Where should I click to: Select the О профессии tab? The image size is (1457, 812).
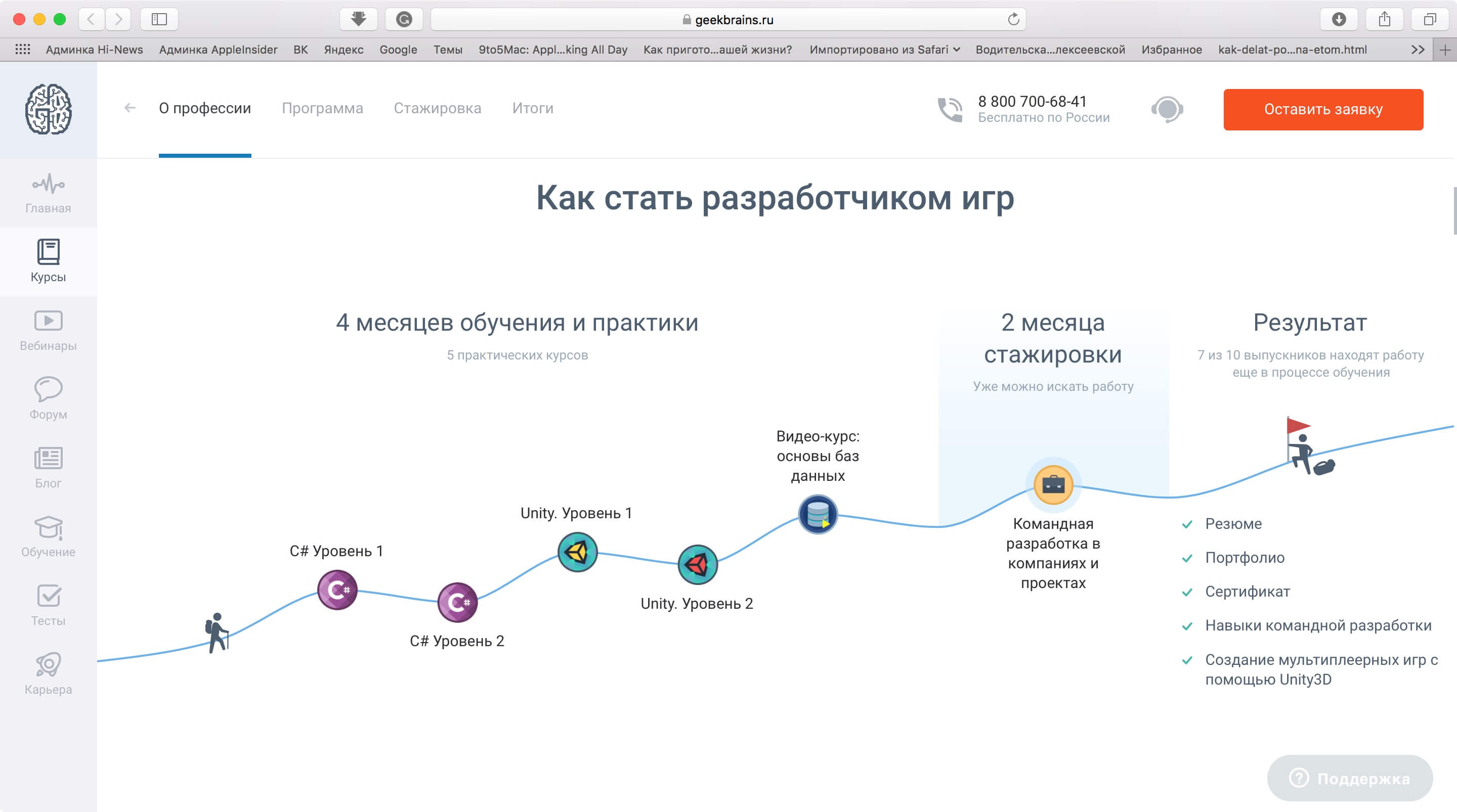tap(205, 108)
